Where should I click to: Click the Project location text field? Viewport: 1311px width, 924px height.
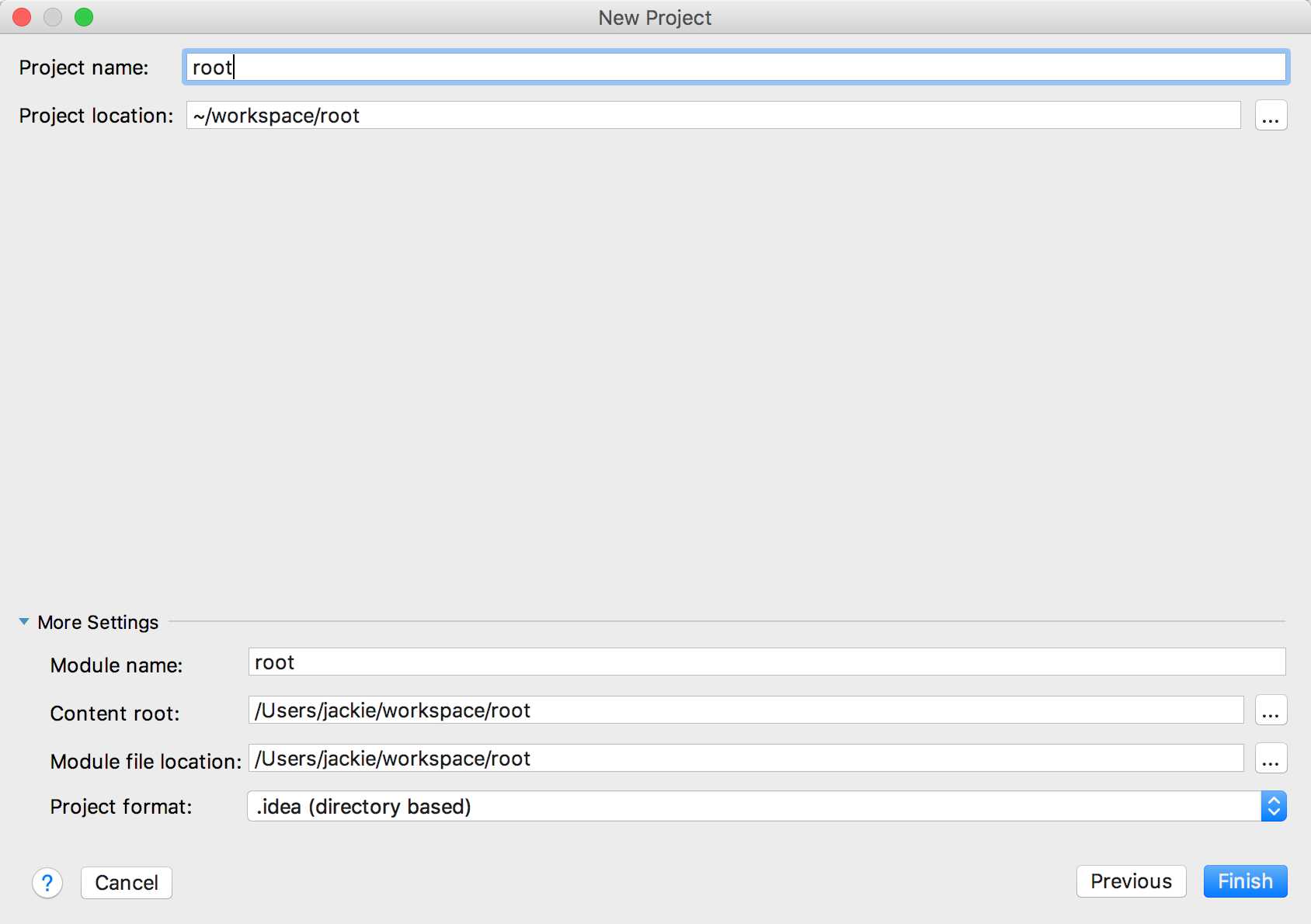[x=713, y=116]
